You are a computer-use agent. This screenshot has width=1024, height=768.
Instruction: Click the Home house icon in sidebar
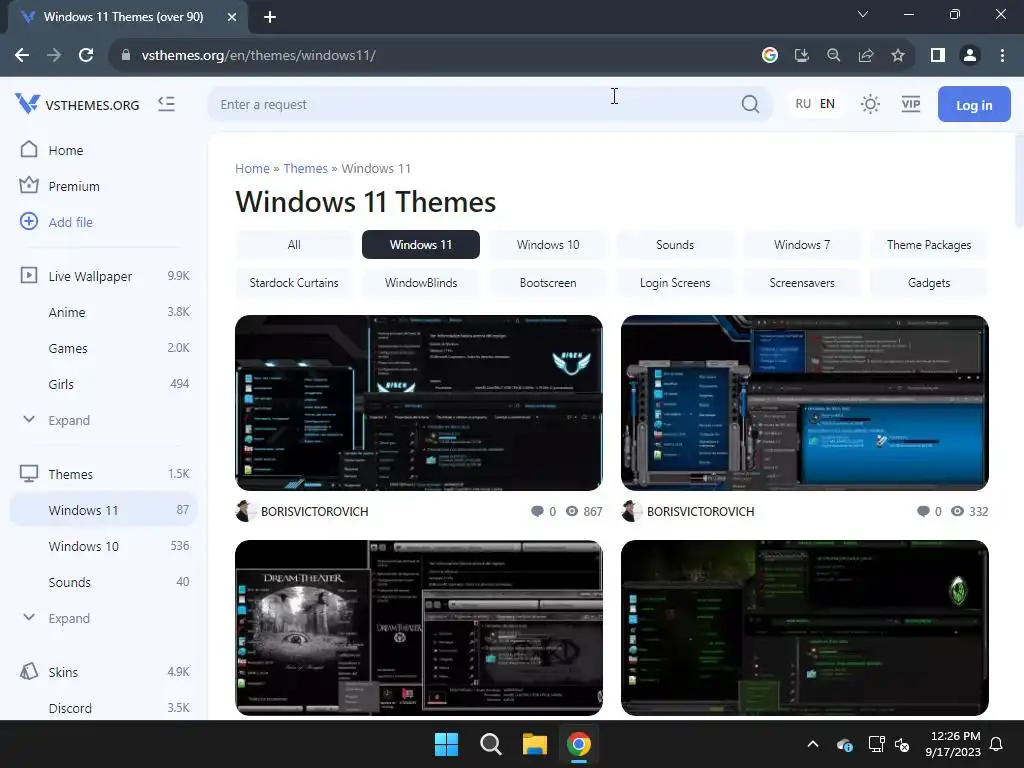pos(29,150)
